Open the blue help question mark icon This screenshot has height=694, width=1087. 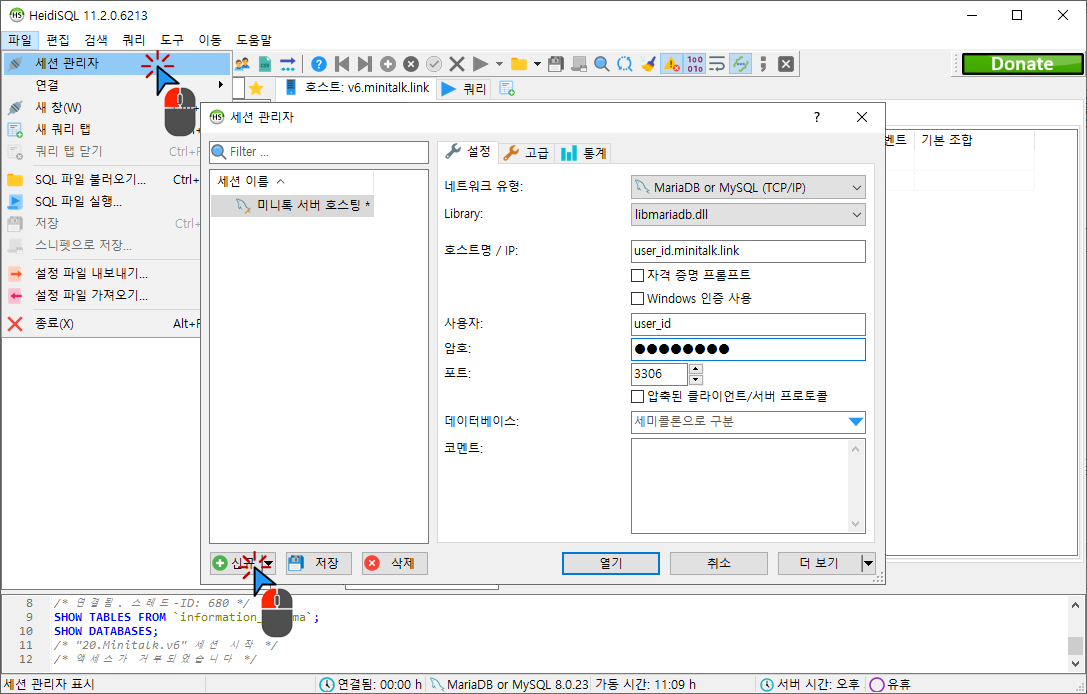pos(318,64)
